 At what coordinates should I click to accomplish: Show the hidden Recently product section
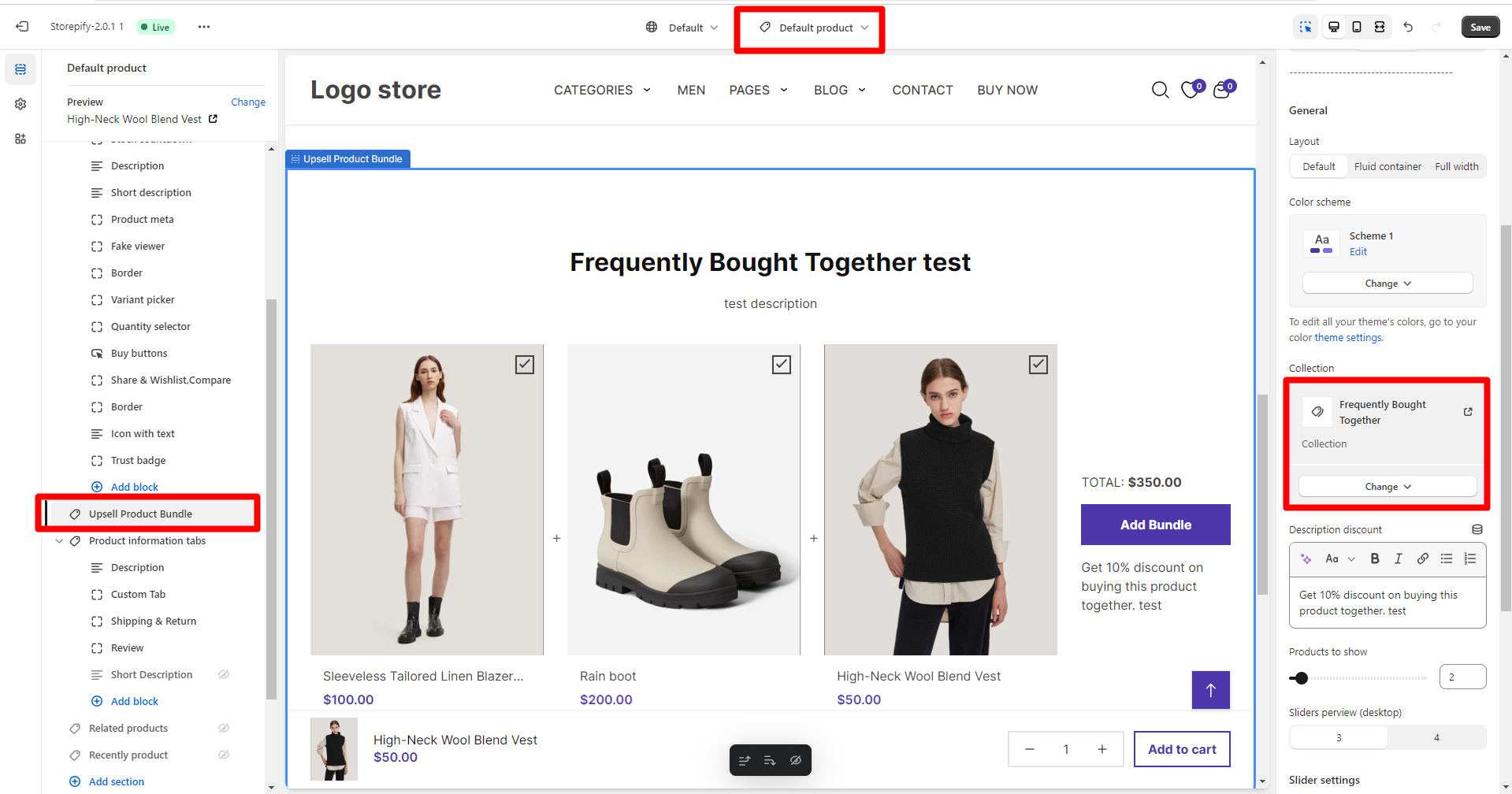point(224,755)
